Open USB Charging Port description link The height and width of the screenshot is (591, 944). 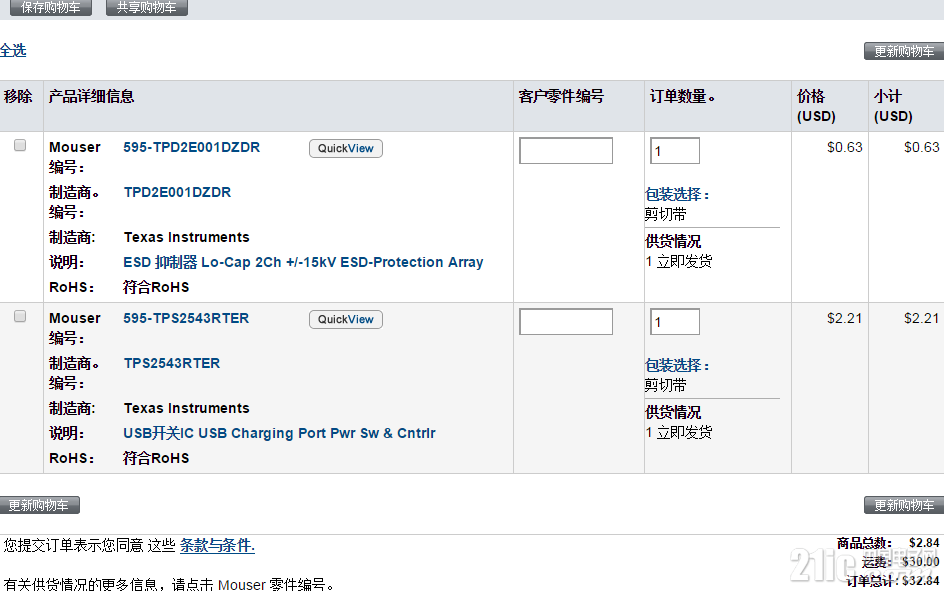pos(279,433)
